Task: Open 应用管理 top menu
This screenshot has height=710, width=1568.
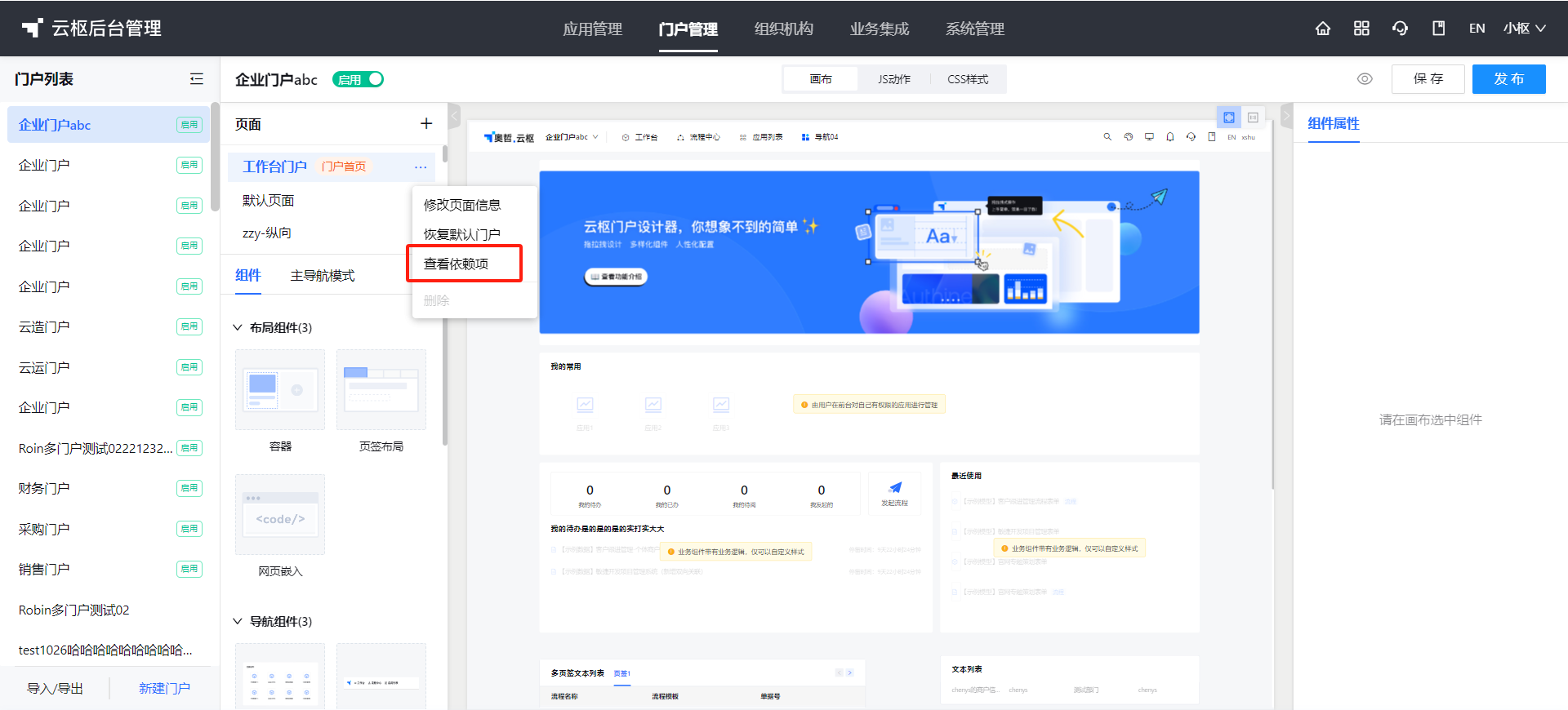Action: pos(593,29)
